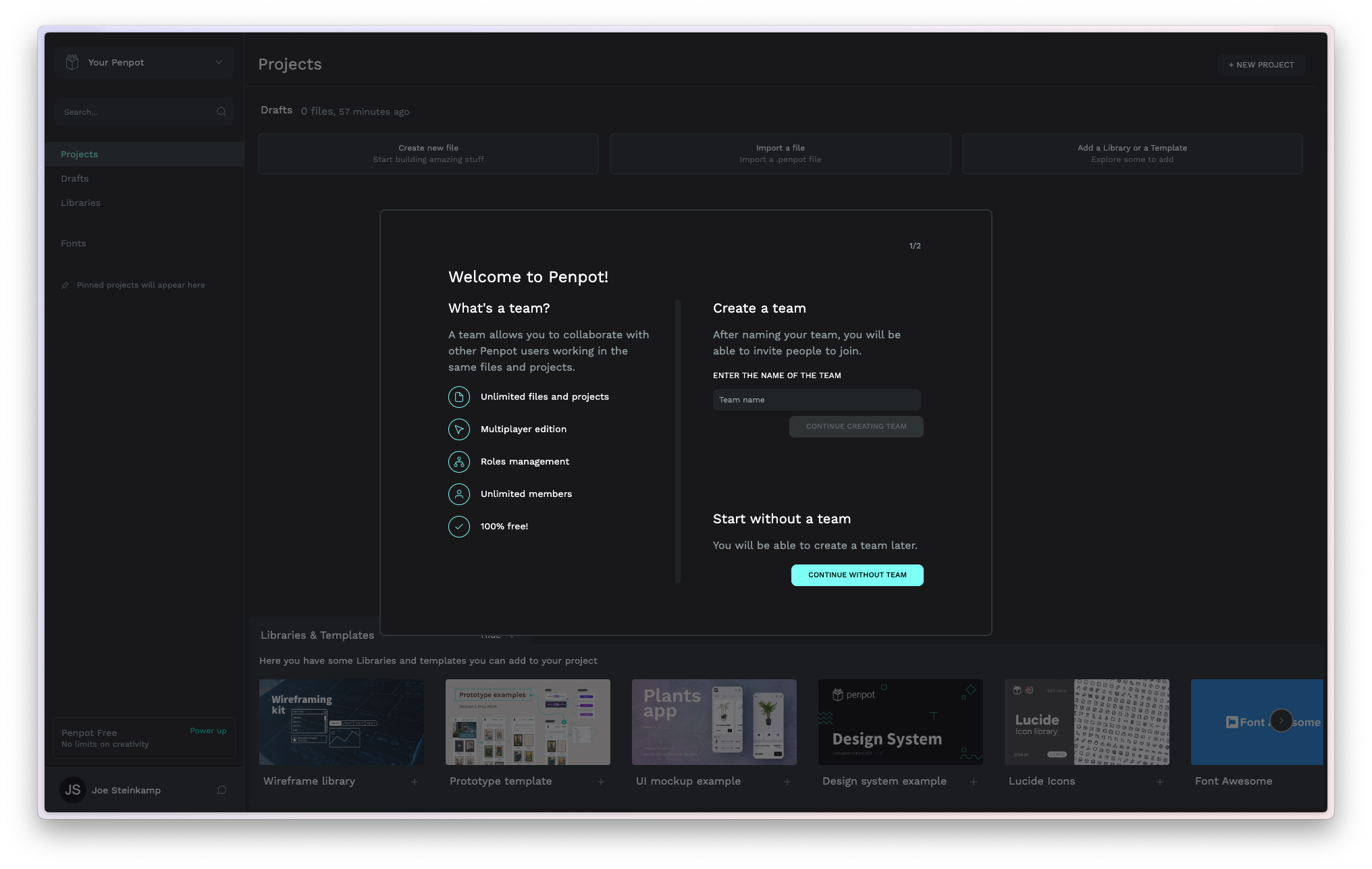1372x869 pixels.
Task: Open the Plants app mockup thumbnail
Action: coord(714,722)
